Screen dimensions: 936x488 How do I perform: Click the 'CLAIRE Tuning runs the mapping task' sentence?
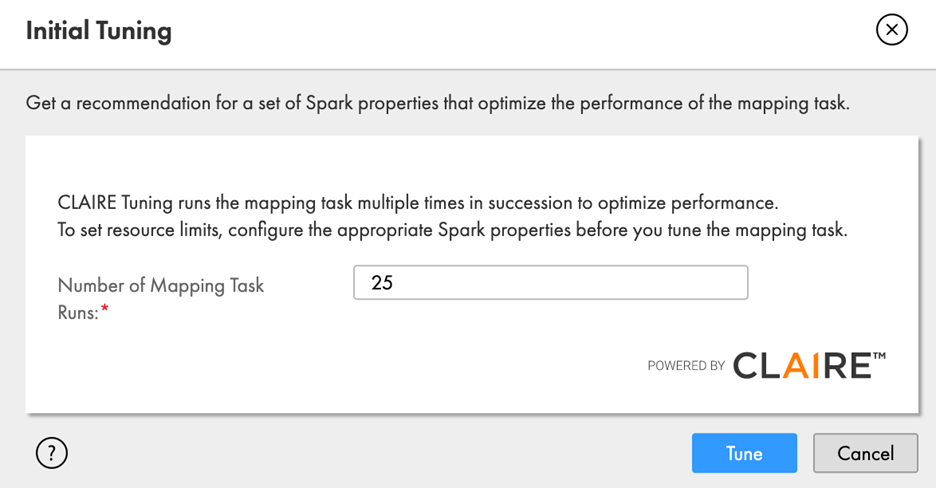tap(417, 203)
